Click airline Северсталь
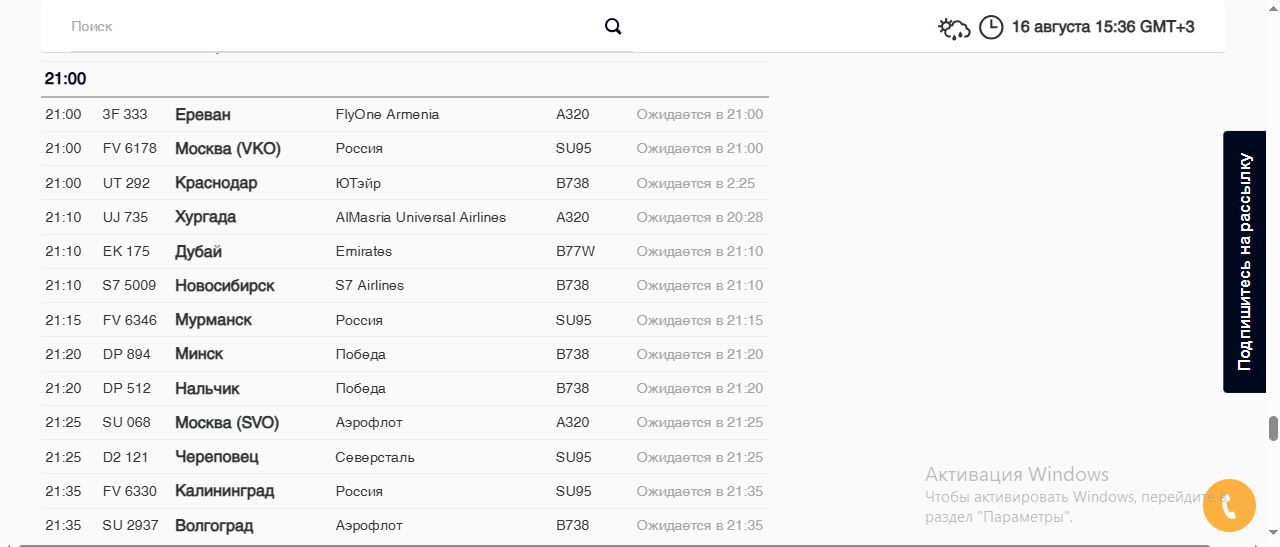Image resolution: width=1280 pixels, height=547 pixels. (x=375, y=457)
